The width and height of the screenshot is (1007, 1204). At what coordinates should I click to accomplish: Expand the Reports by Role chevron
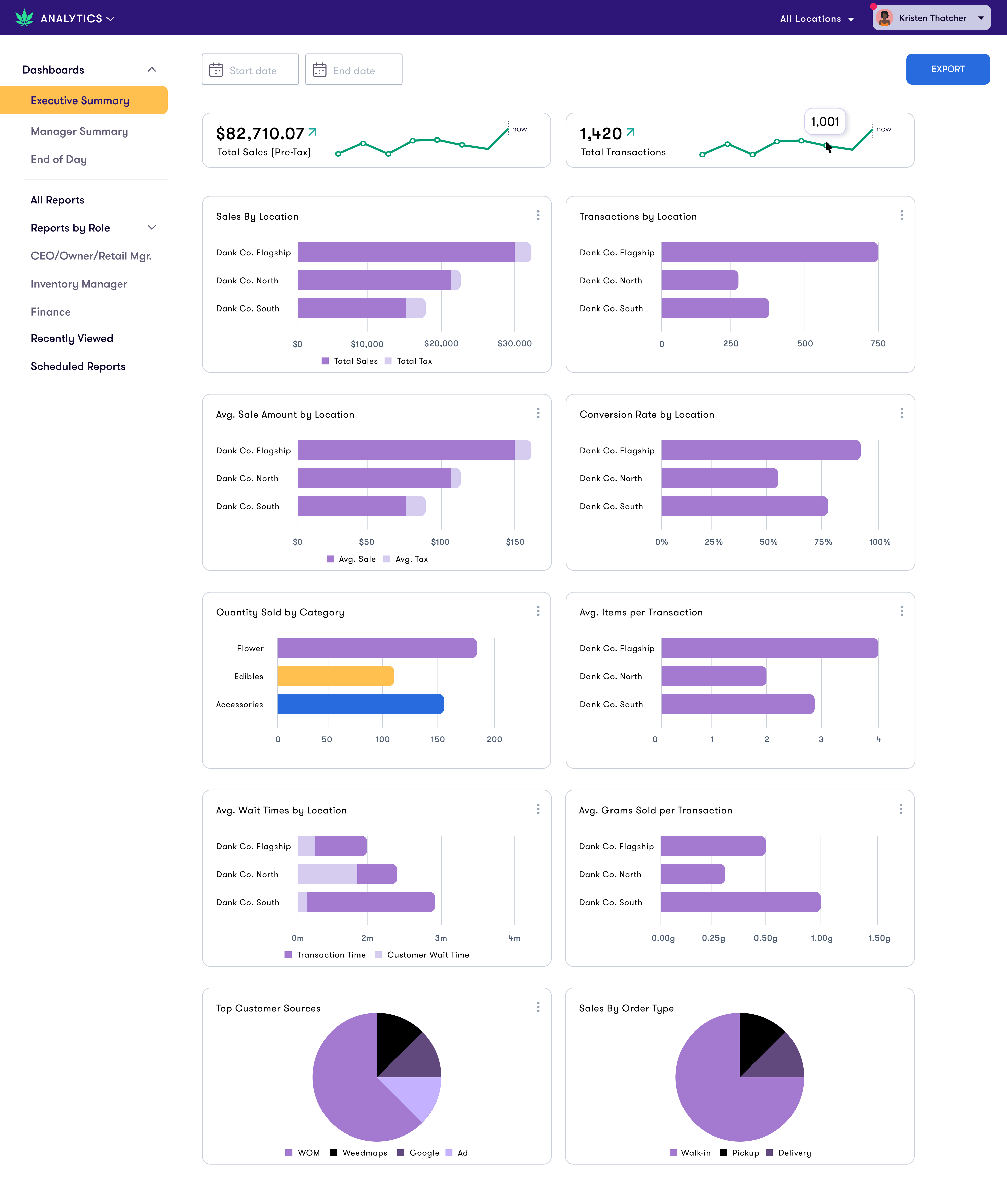(x=151, y=228)
